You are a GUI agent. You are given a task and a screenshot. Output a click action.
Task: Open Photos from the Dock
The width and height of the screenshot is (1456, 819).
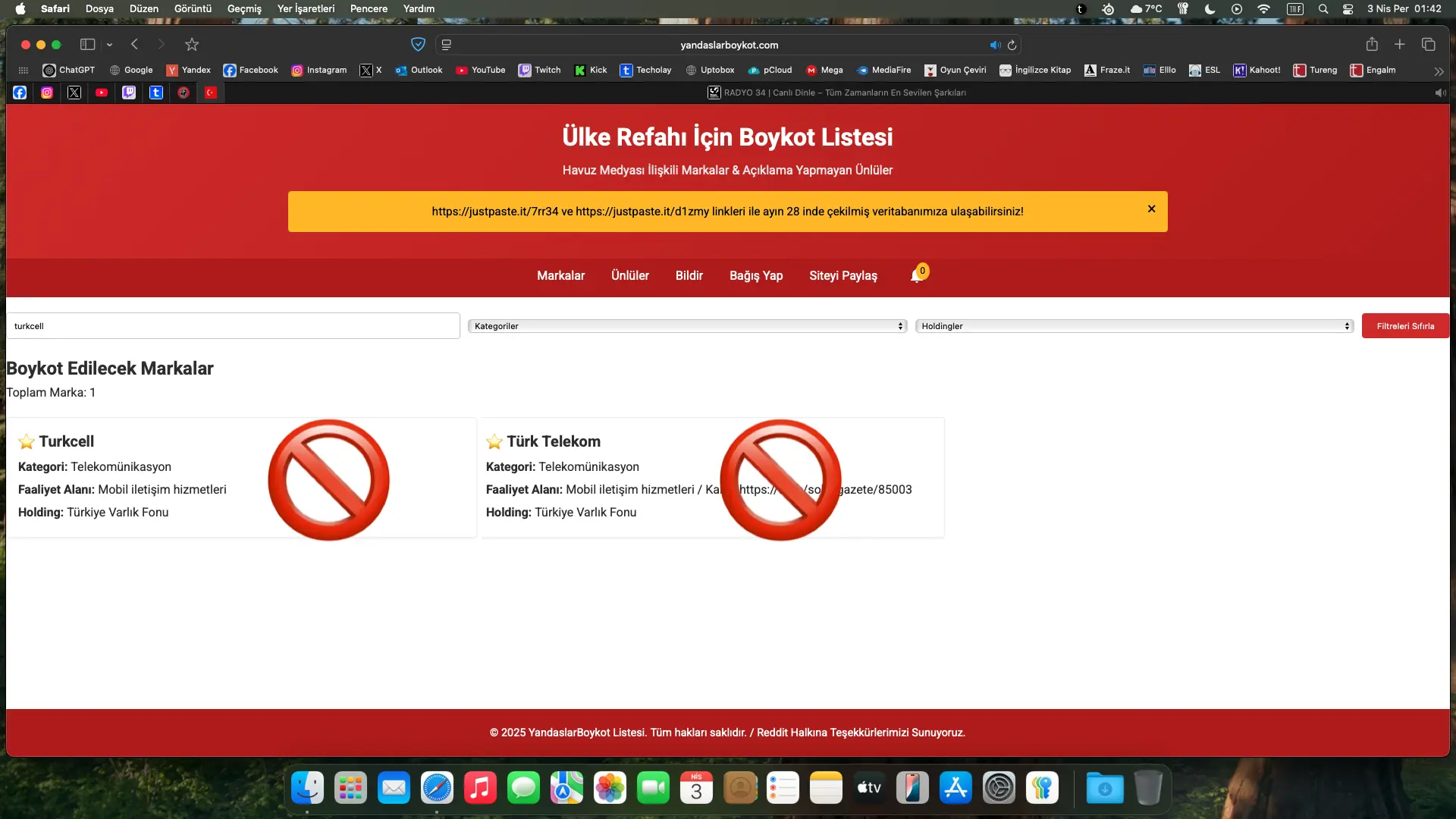[610, 789]
